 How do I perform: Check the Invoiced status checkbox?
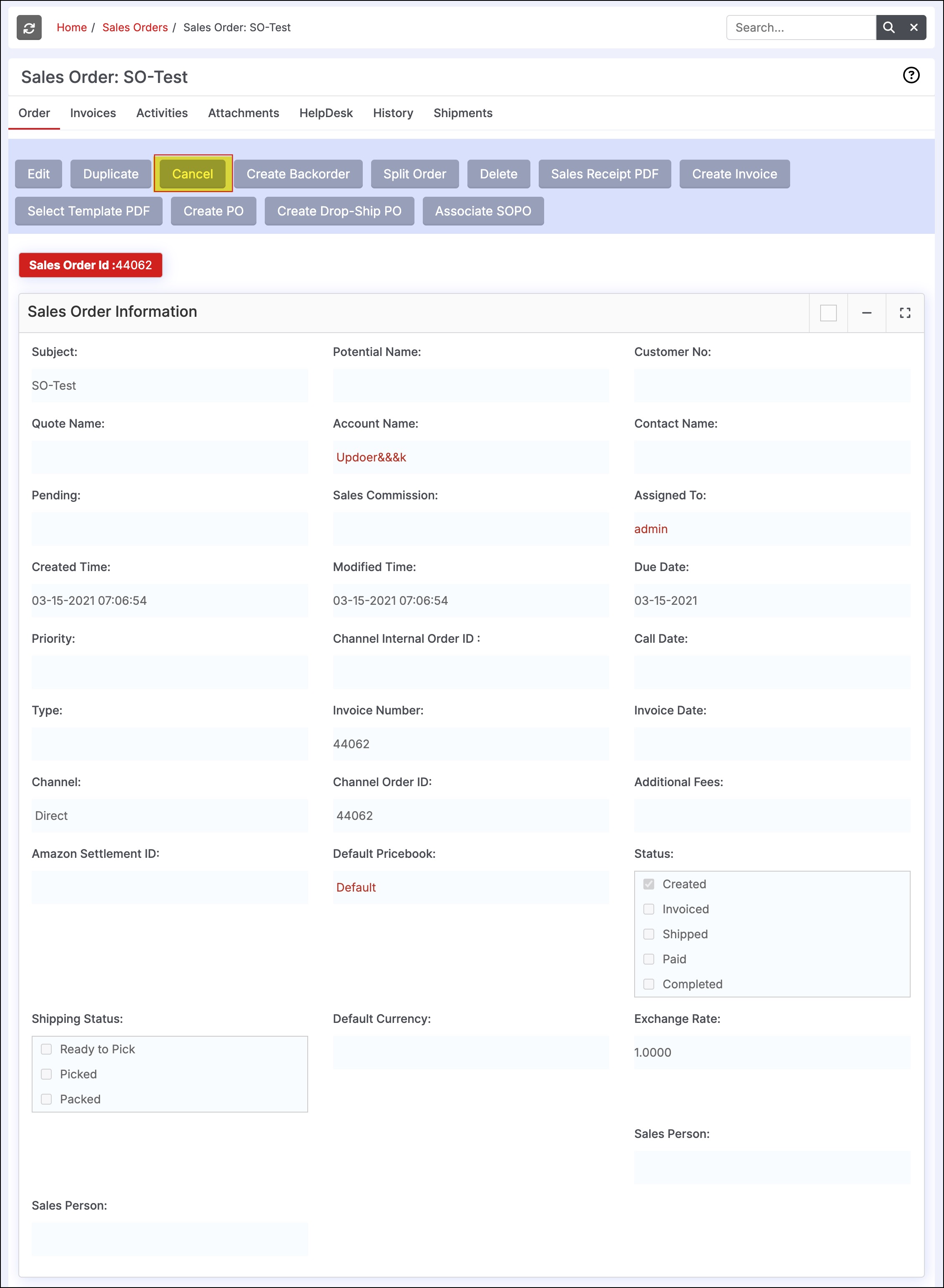coord(648,909)
